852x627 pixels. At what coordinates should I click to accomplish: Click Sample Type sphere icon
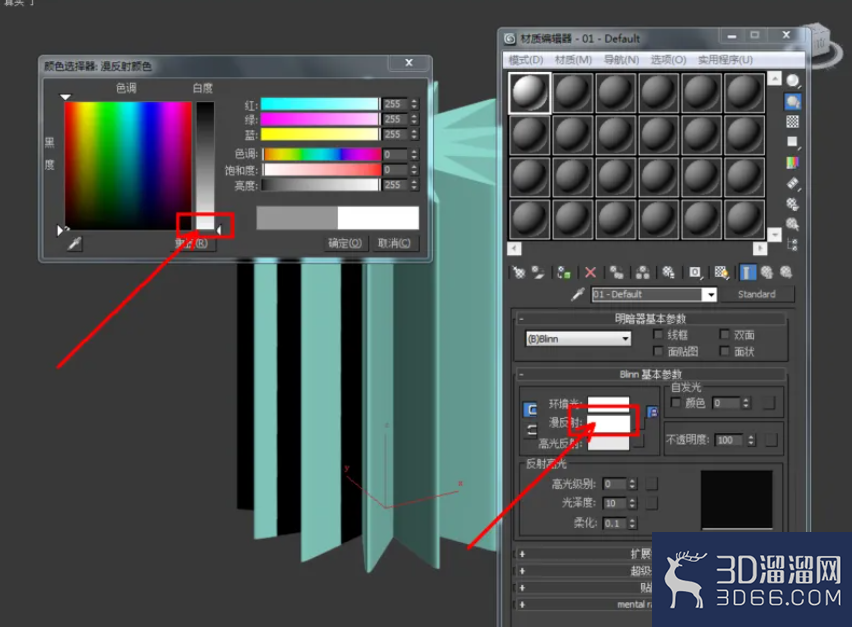click(793, 81)
